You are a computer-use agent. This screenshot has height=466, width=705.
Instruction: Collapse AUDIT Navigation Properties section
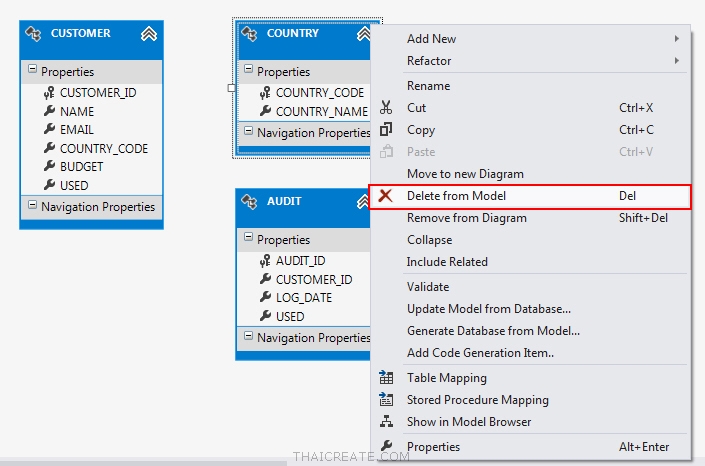click(x=248, y=336)
